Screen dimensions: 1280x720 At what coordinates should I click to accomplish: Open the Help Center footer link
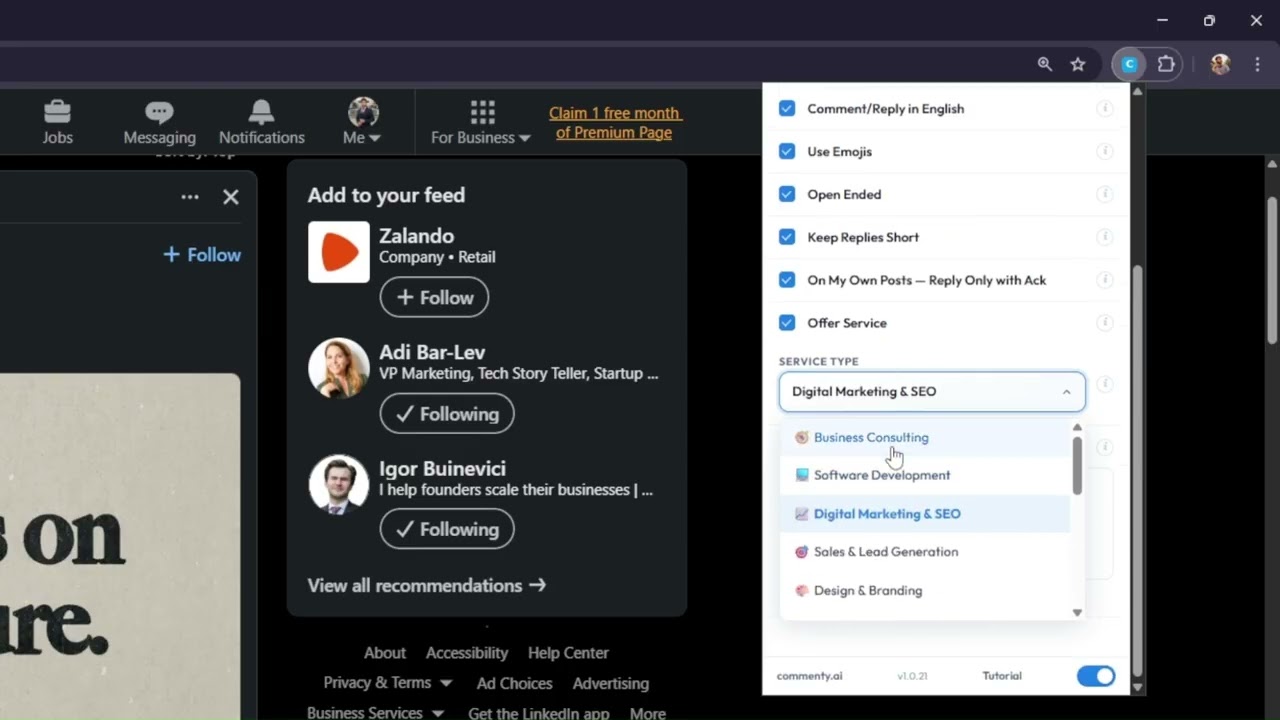click(568, 652)
